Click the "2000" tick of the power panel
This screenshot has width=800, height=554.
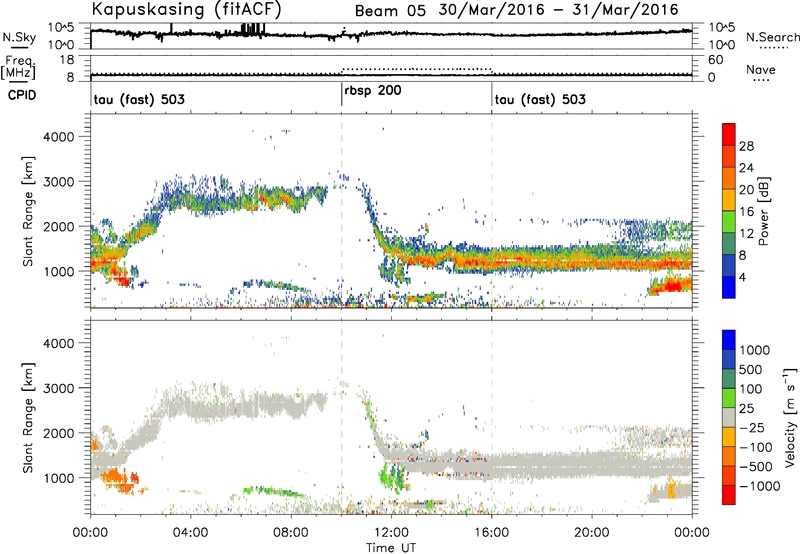(x=59, y=226)
